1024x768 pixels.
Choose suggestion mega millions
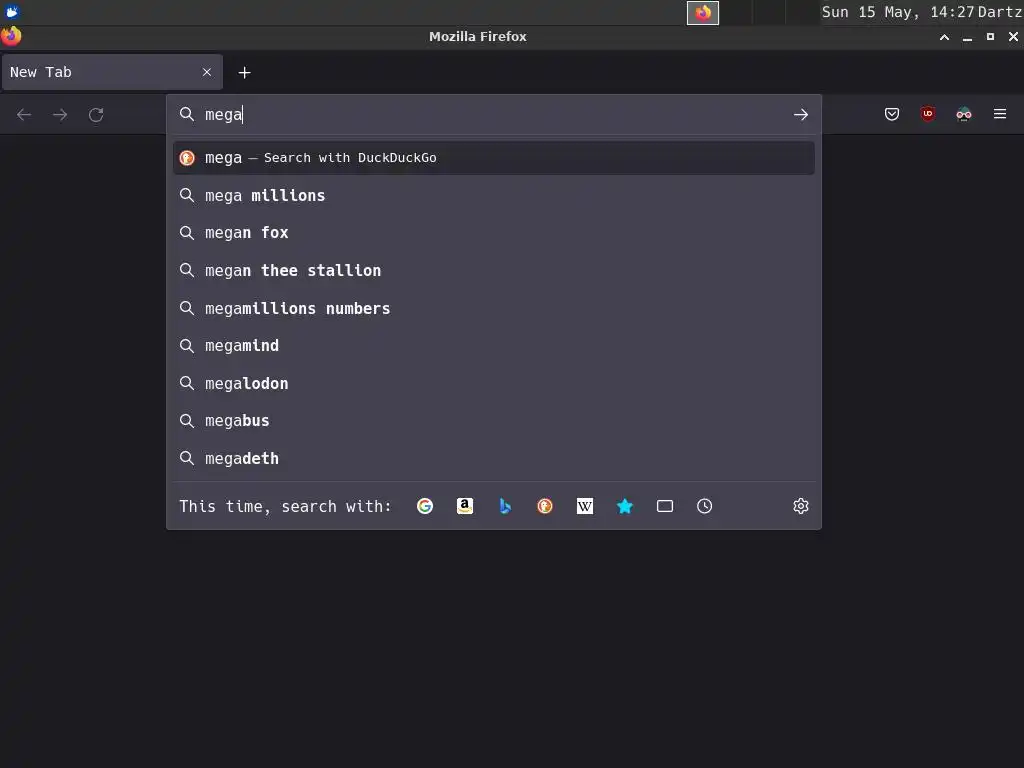(x=494, y=195)
